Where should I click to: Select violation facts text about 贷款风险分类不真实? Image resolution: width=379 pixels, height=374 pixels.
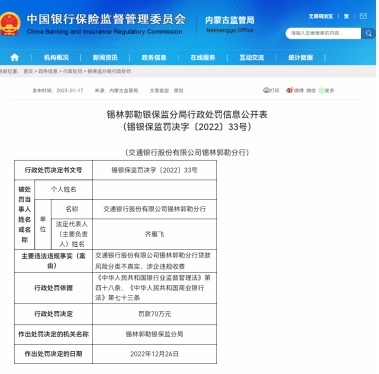click(x=153, y=261)
